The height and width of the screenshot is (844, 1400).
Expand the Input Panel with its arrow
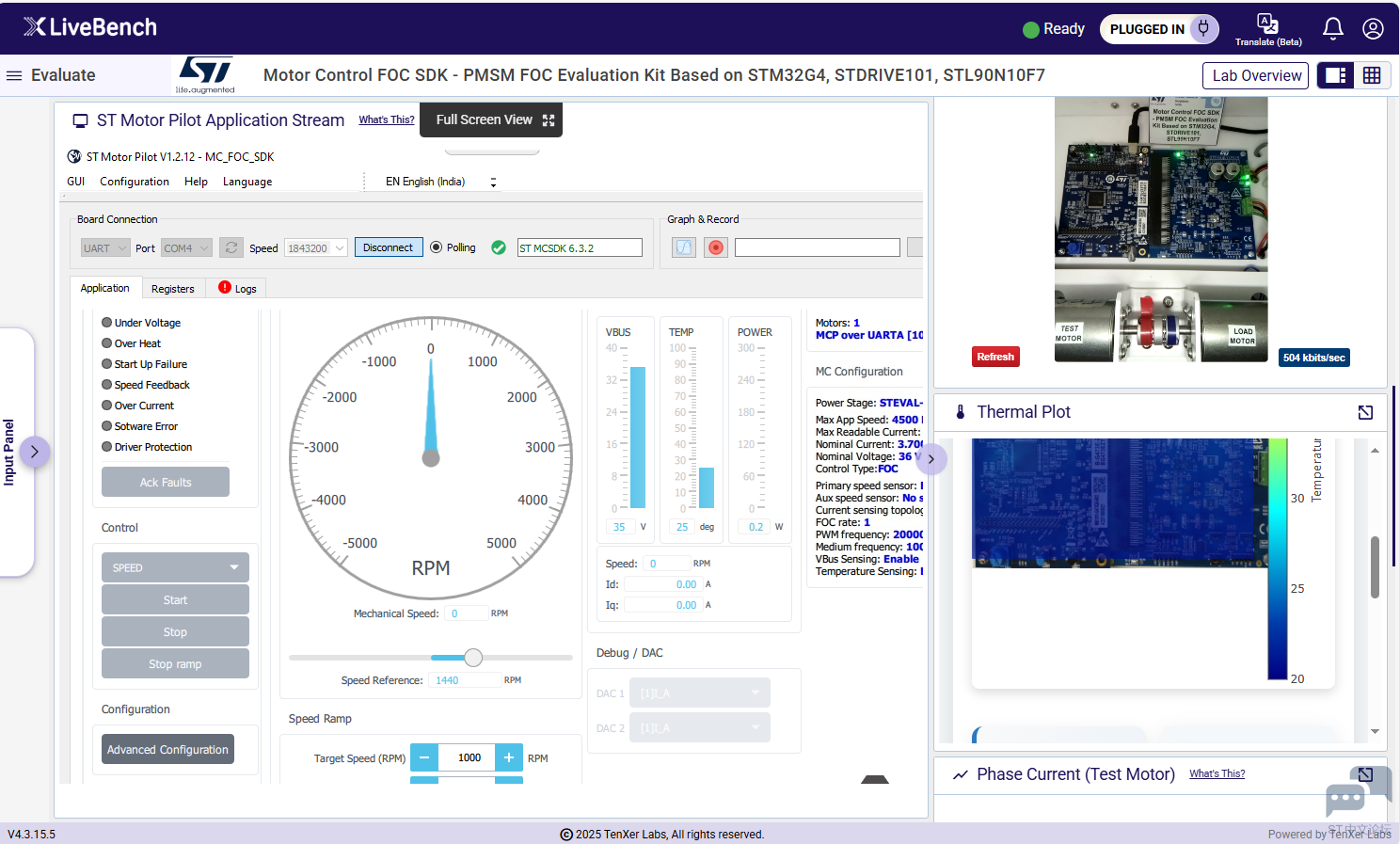pos(34,452)
